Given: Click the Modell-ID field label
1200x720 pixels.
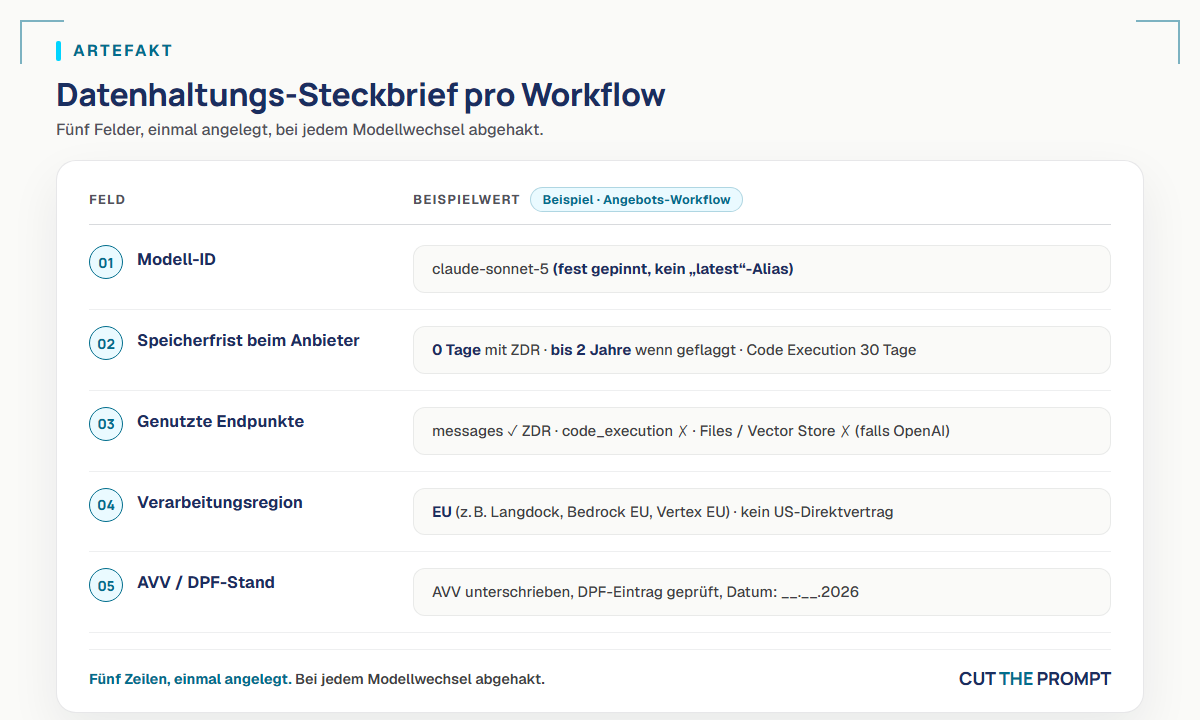Looking at the screenshot, I should tap(176, 260).
